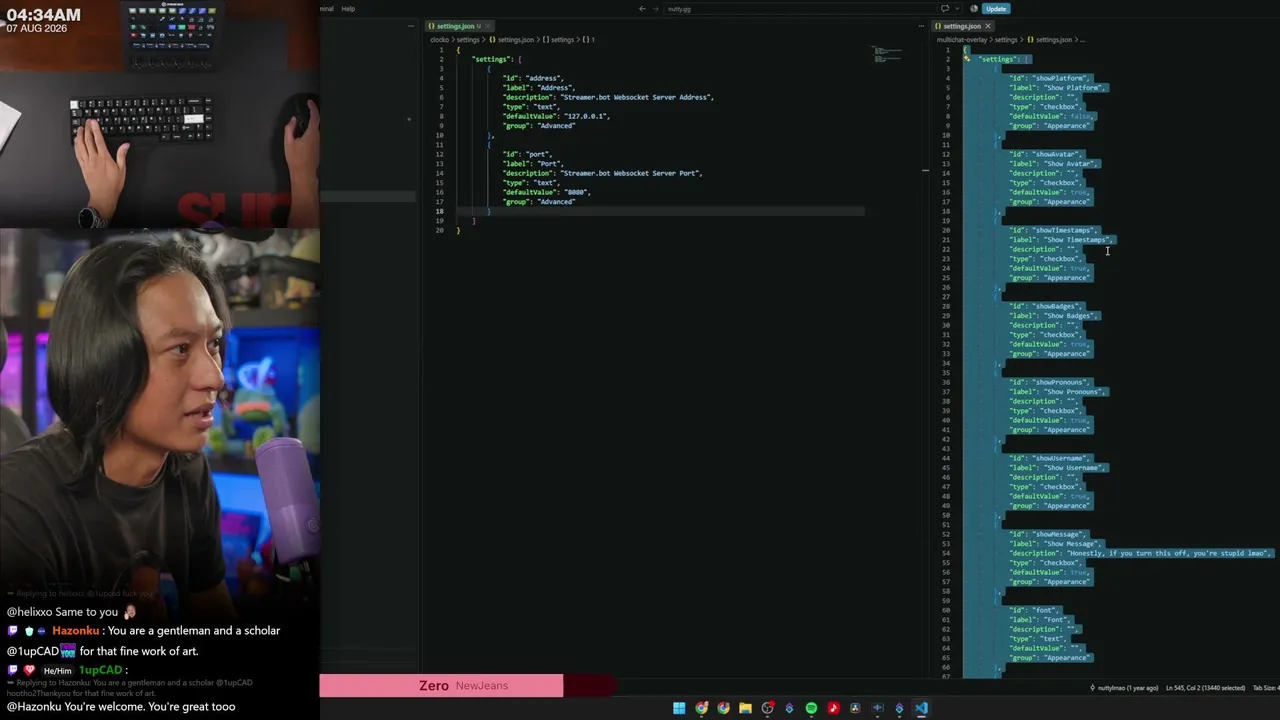Screen dimensions: 1280x720
Task: Click the "Show Pronouns" label value
Action: click(x=1073, y=392)
